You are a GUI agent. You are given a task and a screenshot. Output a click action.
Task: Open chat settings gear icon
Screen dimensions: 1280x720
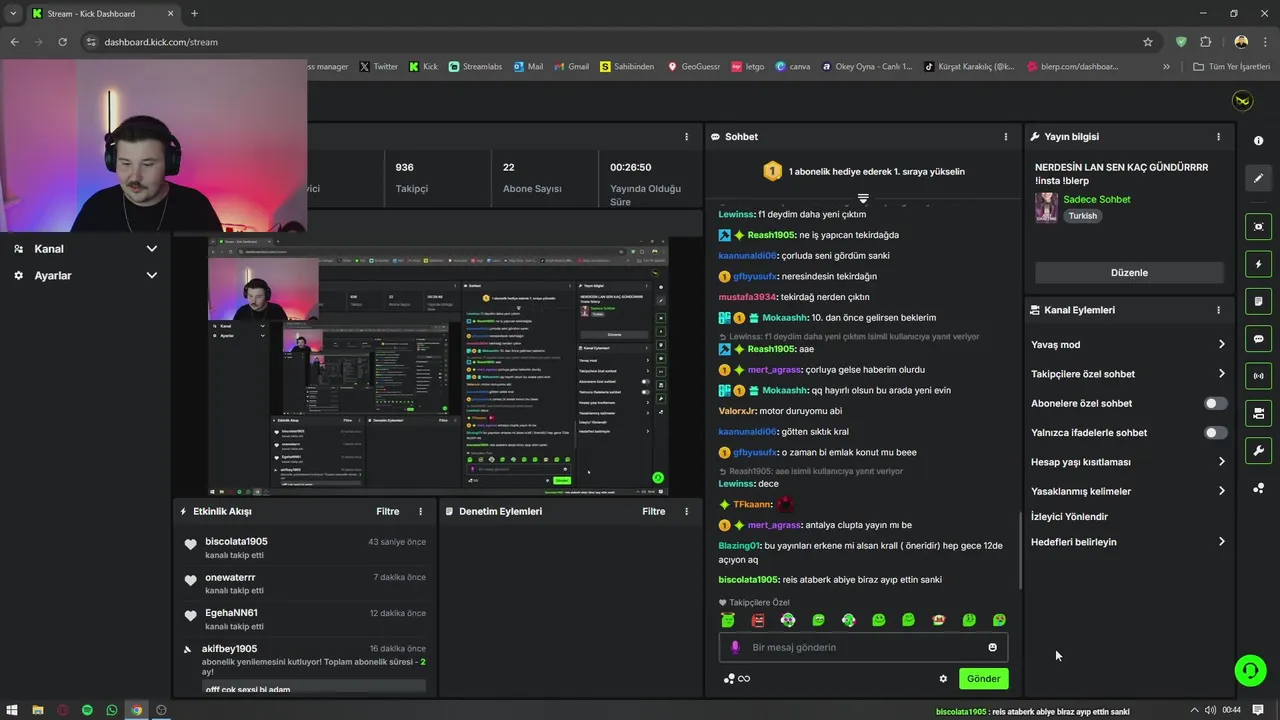943,678
